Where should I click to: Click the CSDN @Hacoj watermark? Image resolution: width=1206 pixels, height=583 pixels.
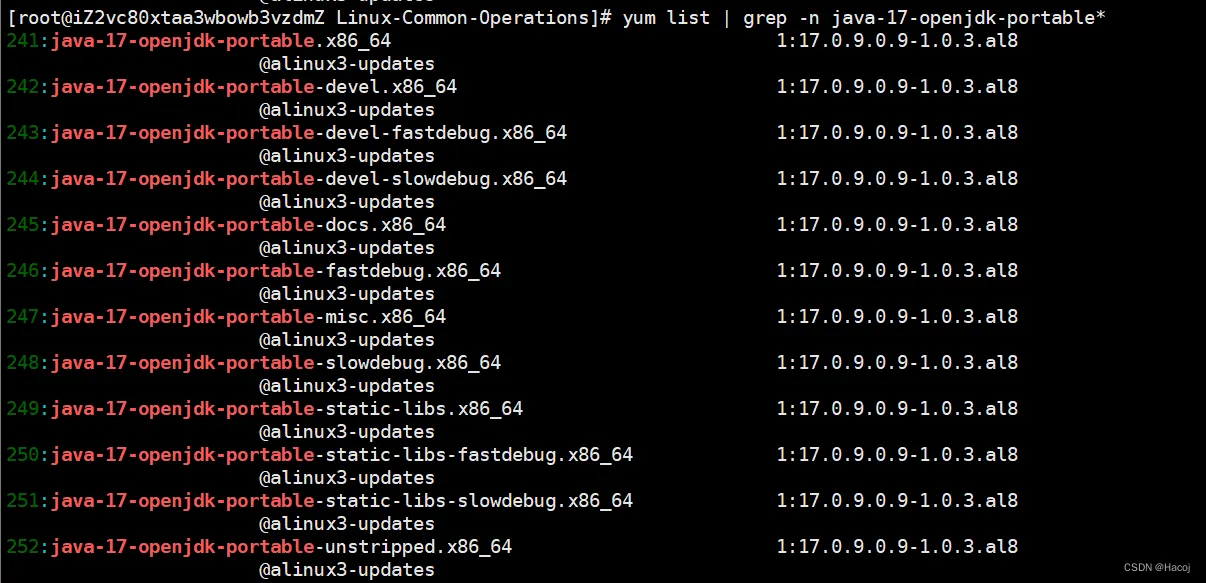tap(1157, 568)
